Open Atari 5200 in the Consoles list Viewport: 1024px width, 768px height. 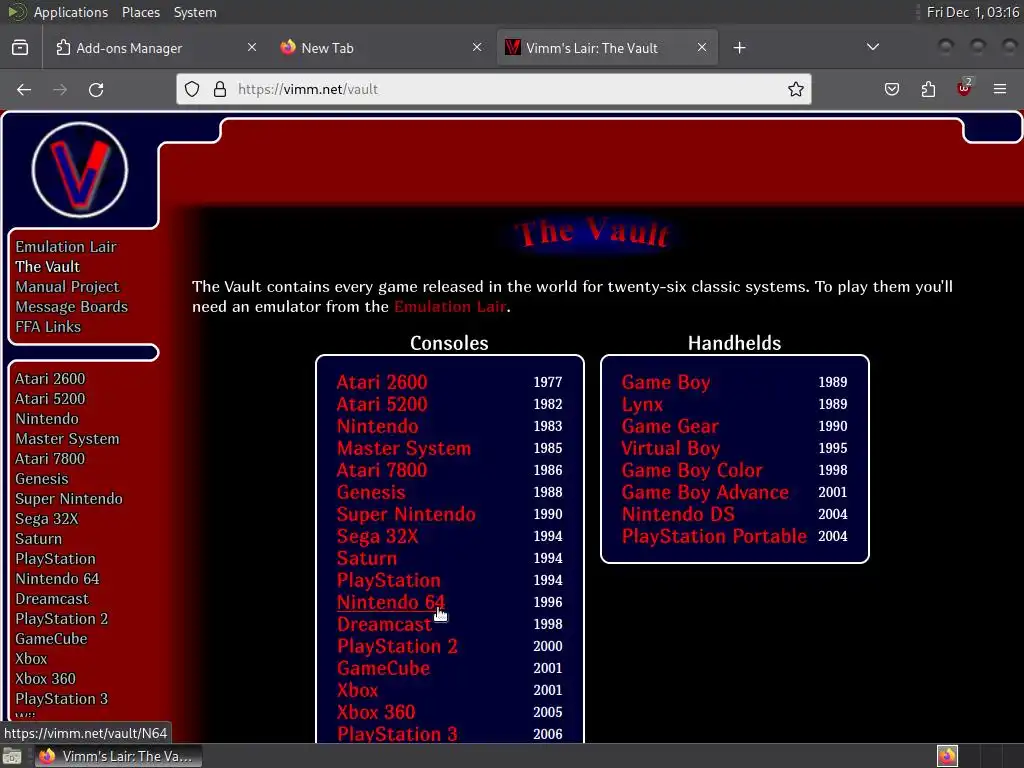(x=382, y=404)
